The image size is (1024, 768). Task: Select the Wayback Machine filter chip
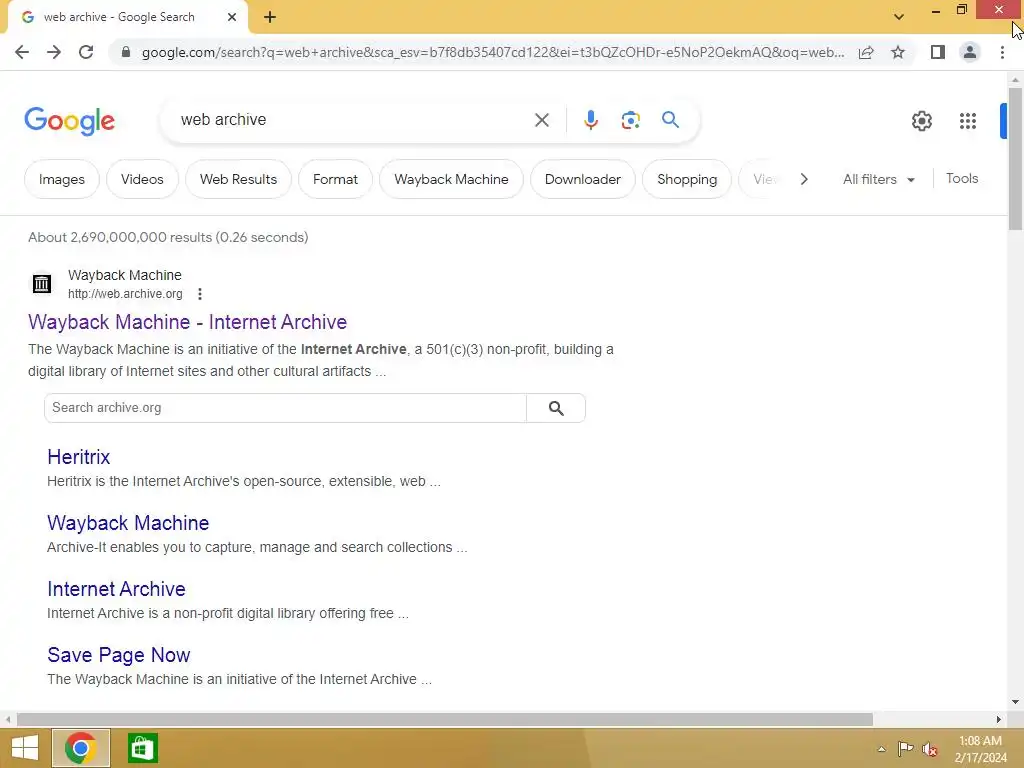451,179
